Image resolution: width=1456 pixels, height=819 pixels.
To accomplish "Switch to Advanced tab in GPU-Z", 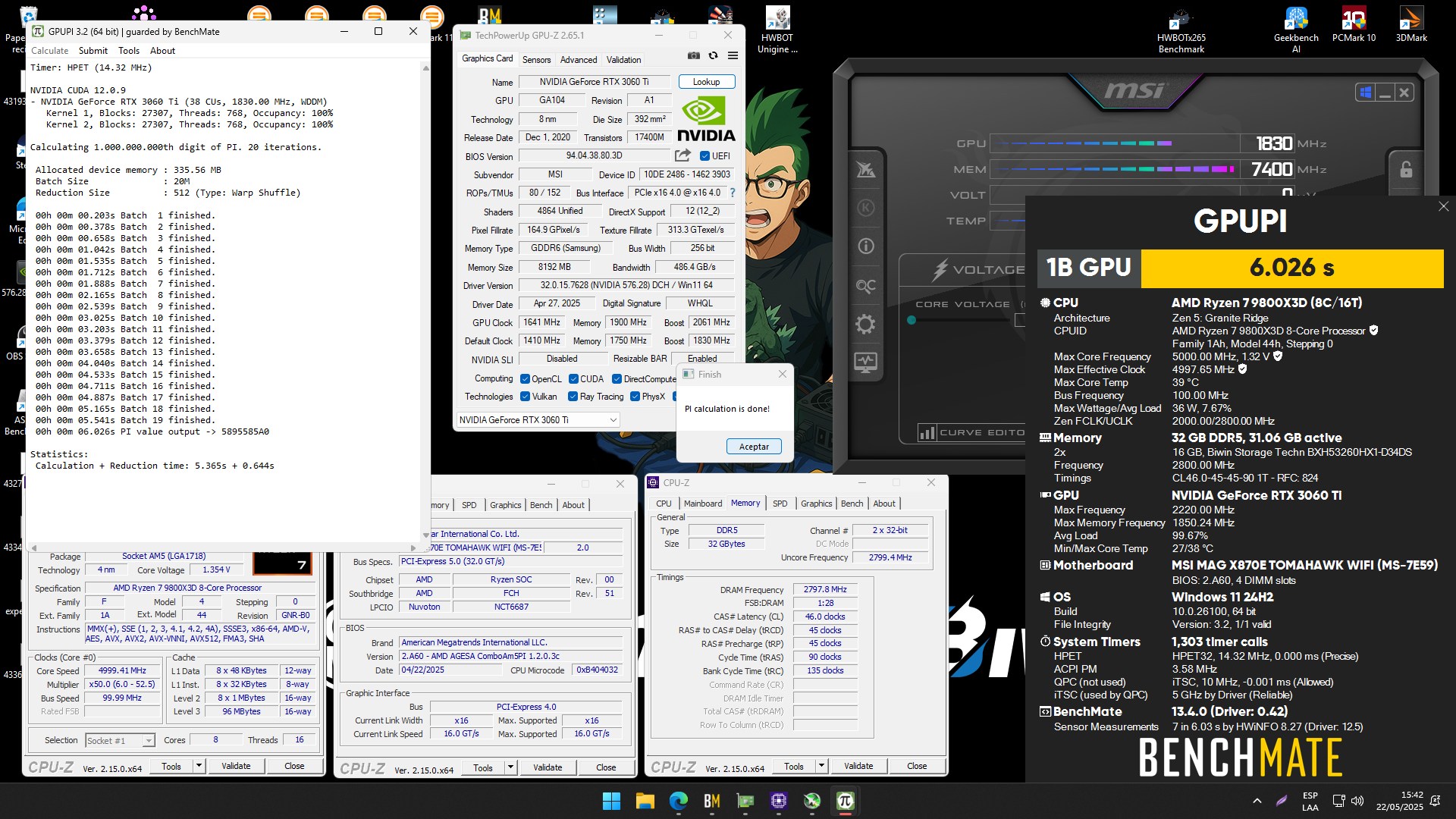I will click(579, 60).
